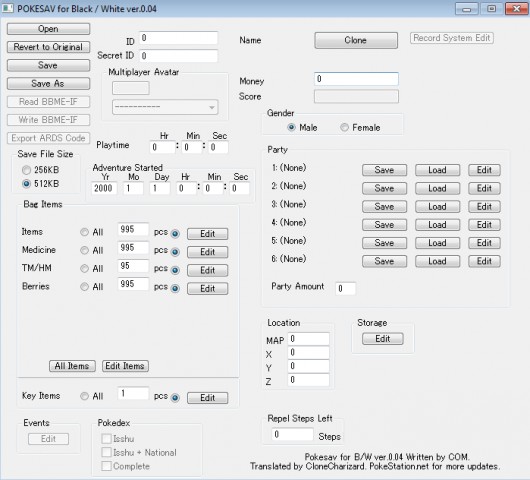Load party slot 6 Pokemon
This screenshot has width=530, height=480.
(437, 261)
